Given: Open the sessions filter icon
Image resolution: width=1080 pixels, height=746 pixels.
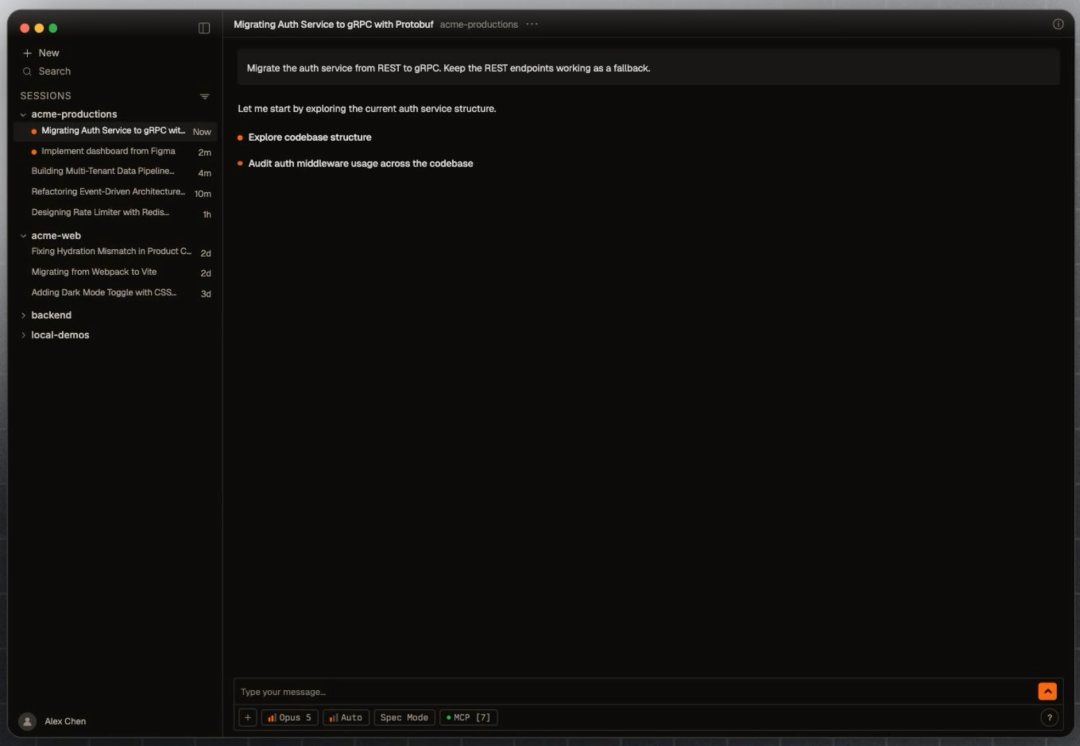Looking at the screenshot, I should coord(205,96).
